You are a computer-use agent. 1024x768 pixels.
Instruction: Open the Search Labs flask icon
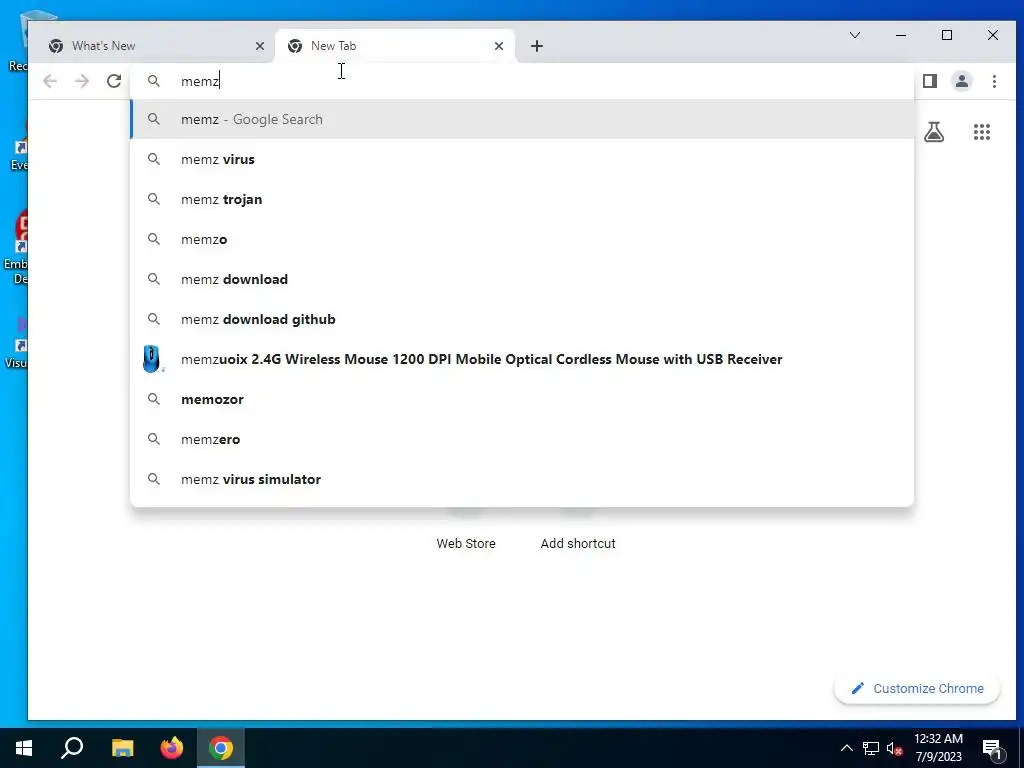(x=934, y=132)
